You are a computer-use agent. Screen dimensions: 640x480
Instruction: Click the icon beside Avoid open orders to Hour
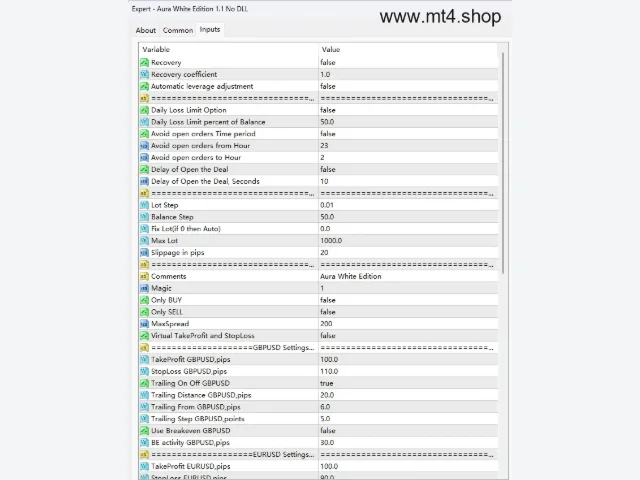point(144,157)
